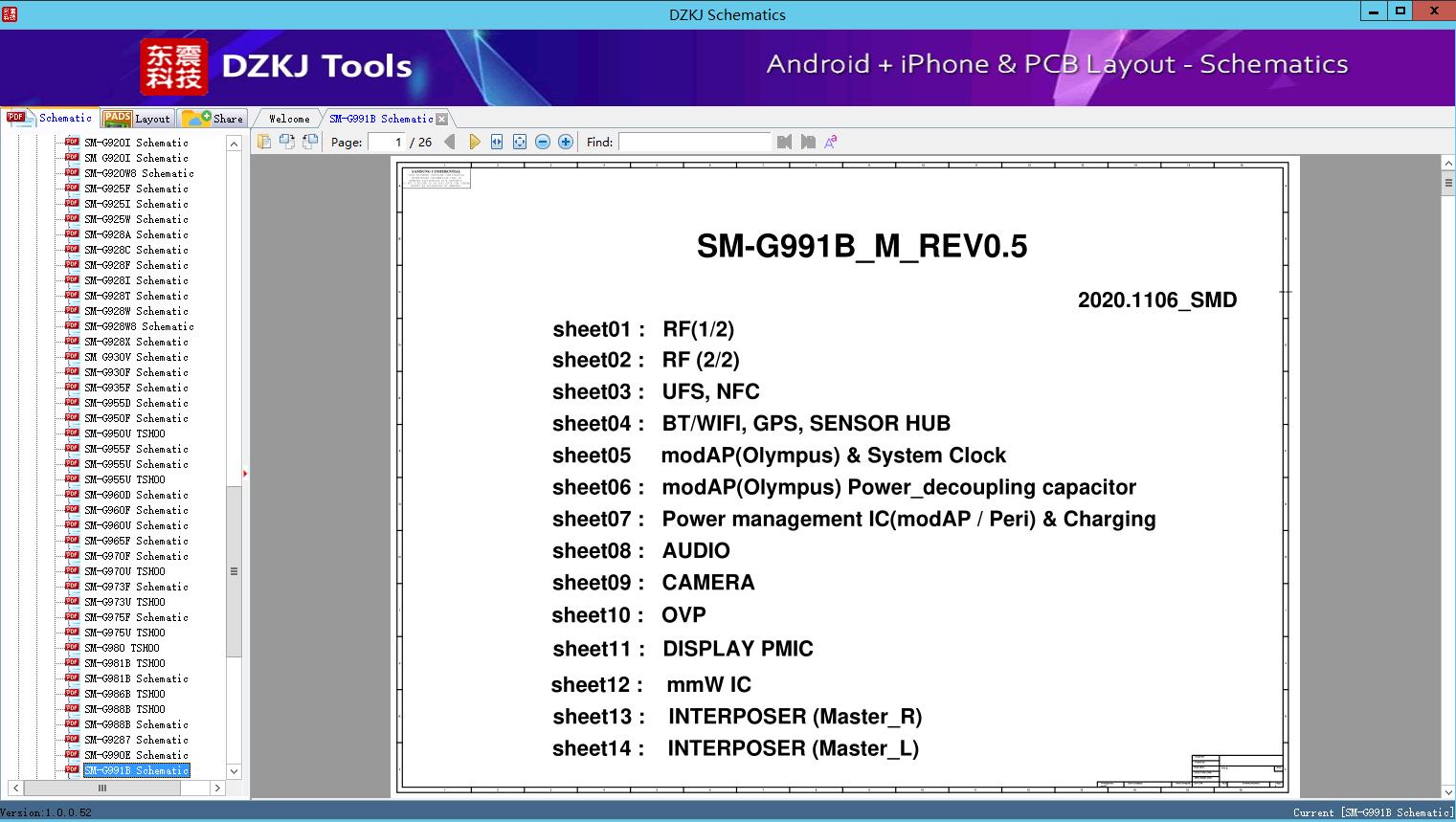
Task: Click the Find text field
Action: coord(695,142)
